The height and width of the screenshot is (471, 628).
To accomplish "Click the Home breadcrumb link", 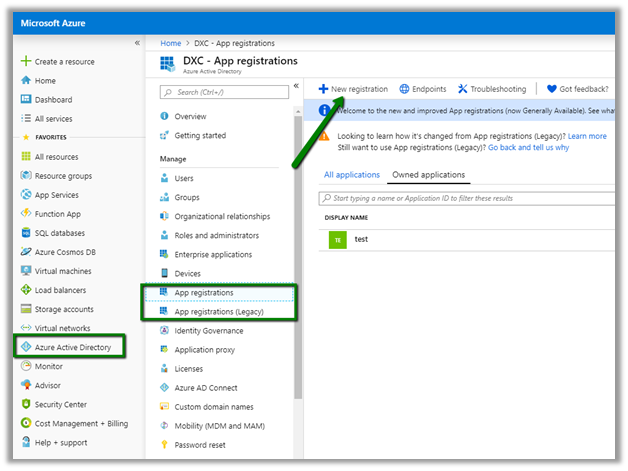I will coord(171,43).
